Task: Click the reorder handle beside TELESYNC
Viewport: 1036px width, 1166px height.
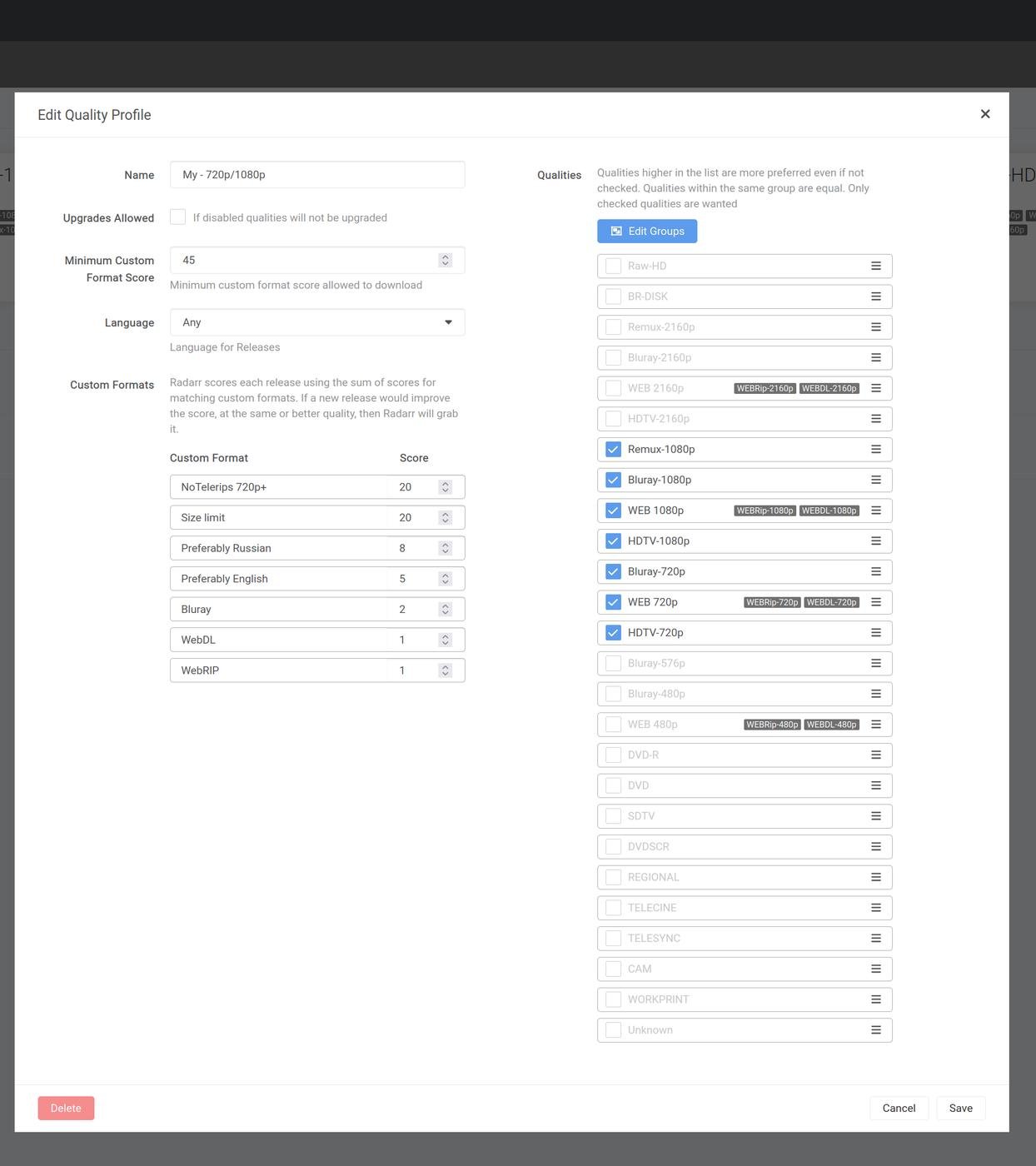Action: coord(875,939)
